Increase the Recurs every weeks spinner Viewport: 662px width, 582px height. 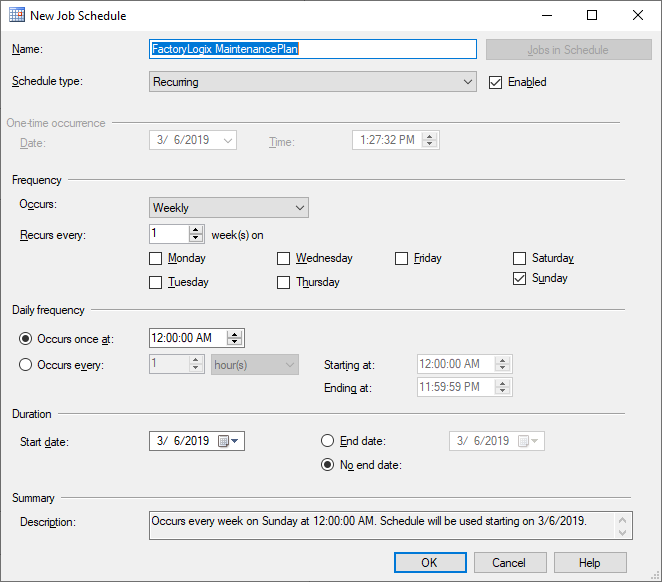click(x=196, y=229)
